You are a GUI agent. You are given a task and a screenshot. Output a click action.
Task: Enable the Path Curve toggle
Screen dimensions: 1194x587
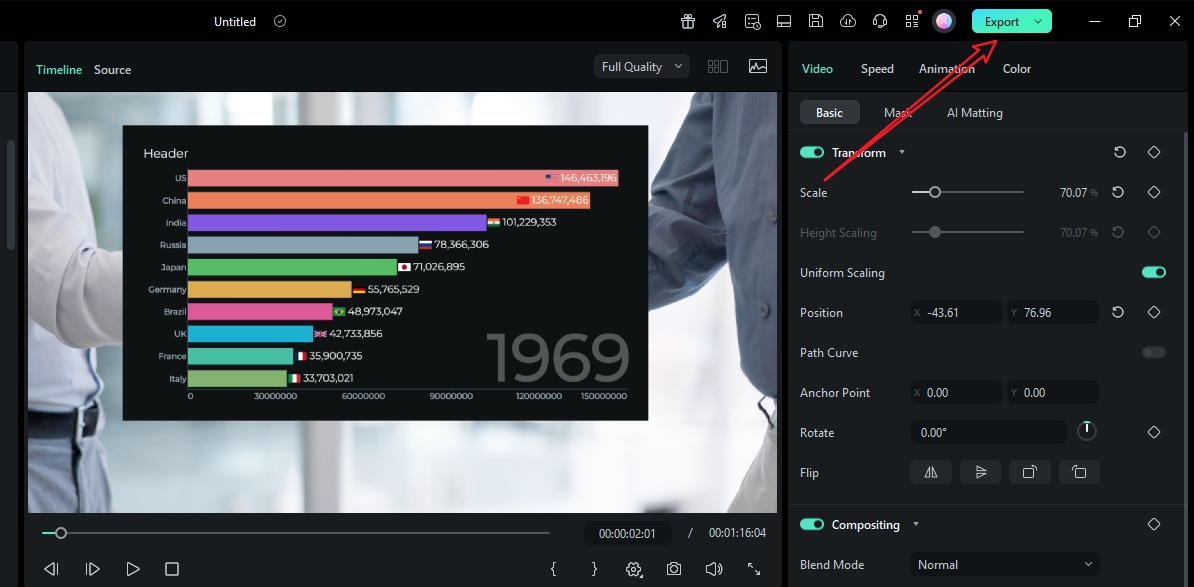(1153, 352)
